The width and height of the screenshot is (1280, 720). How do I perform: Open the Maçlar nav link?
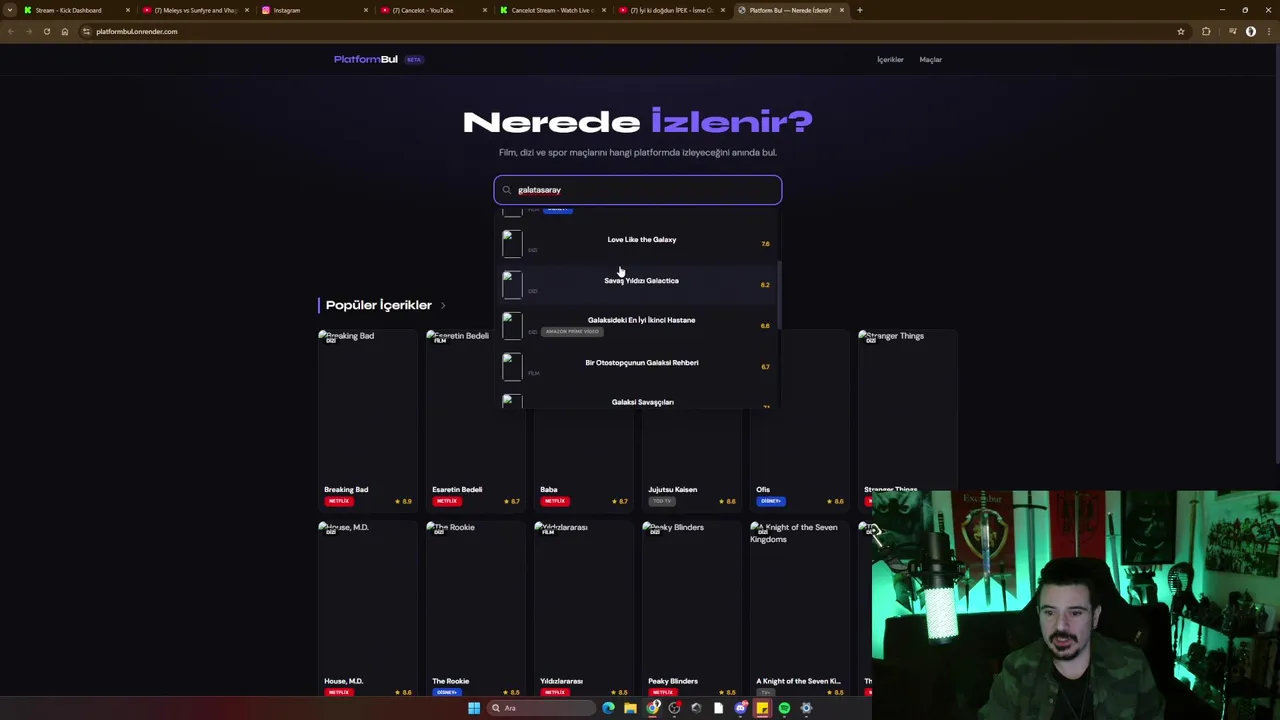(x=931, y=59)
